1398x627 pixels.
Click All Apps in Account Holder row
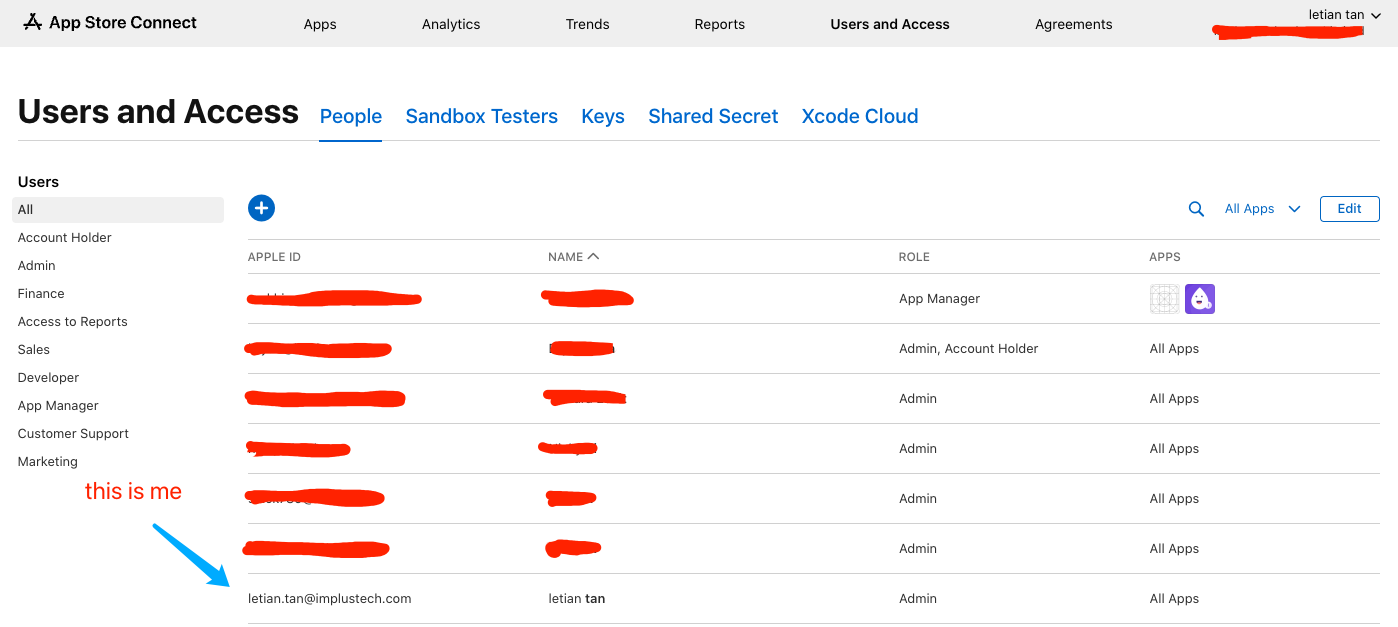click(1174, 349)
